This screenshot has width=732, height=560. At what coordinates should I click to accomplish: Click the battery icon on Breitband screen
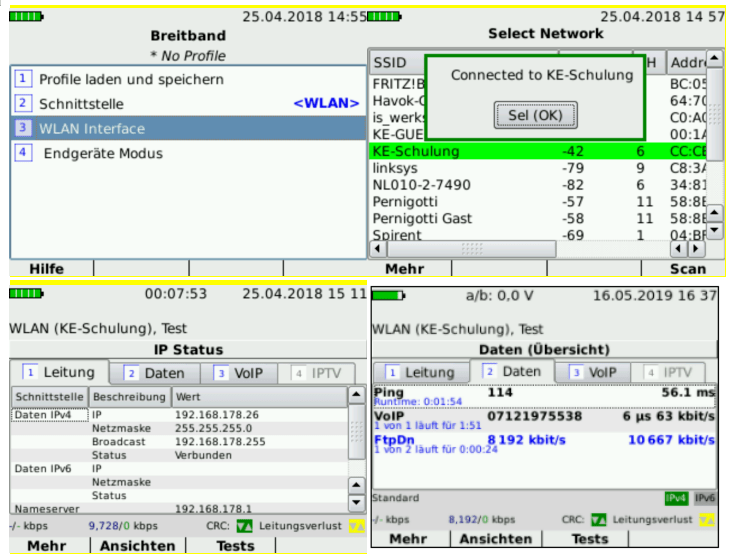(27, 17)
